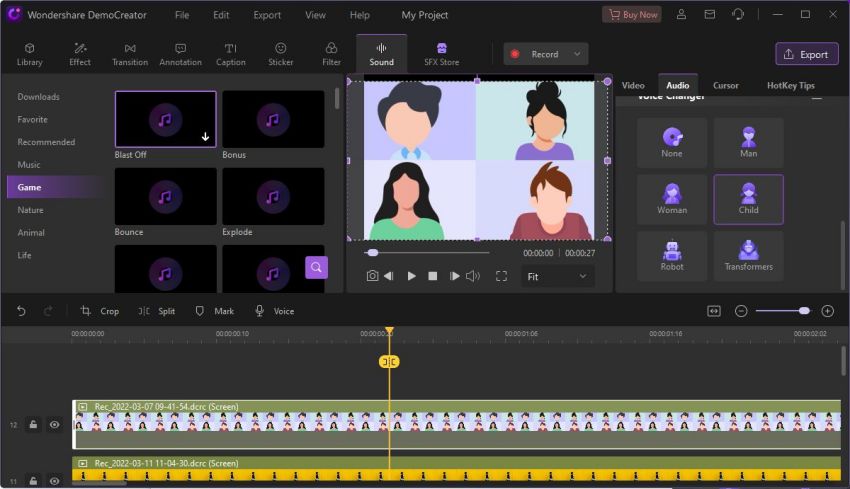Select the Music sound category
The image size is (850, 489).
[x=29, y=164]
